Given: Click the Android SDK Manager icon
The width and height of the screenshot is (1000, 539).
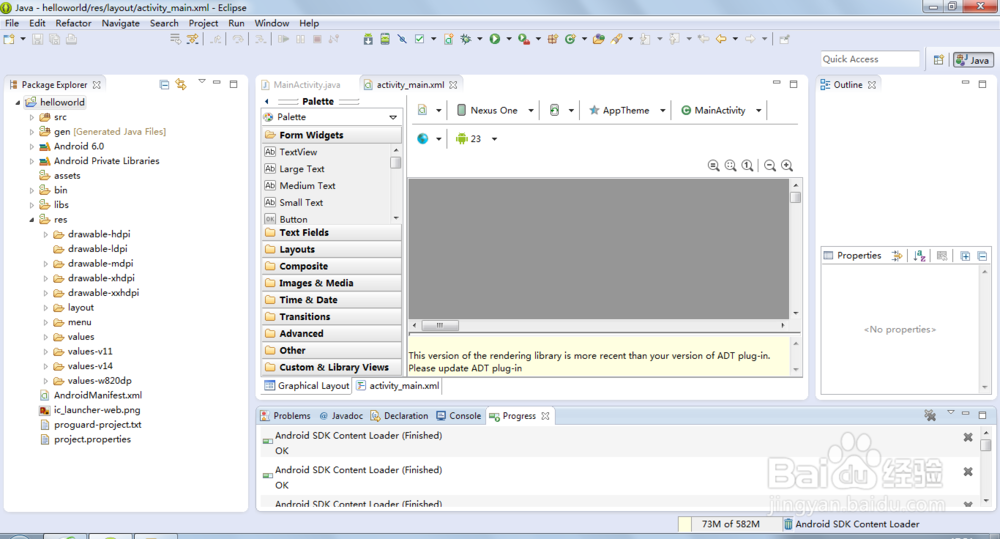Looking at the screenshot, I should pos(368,39).
